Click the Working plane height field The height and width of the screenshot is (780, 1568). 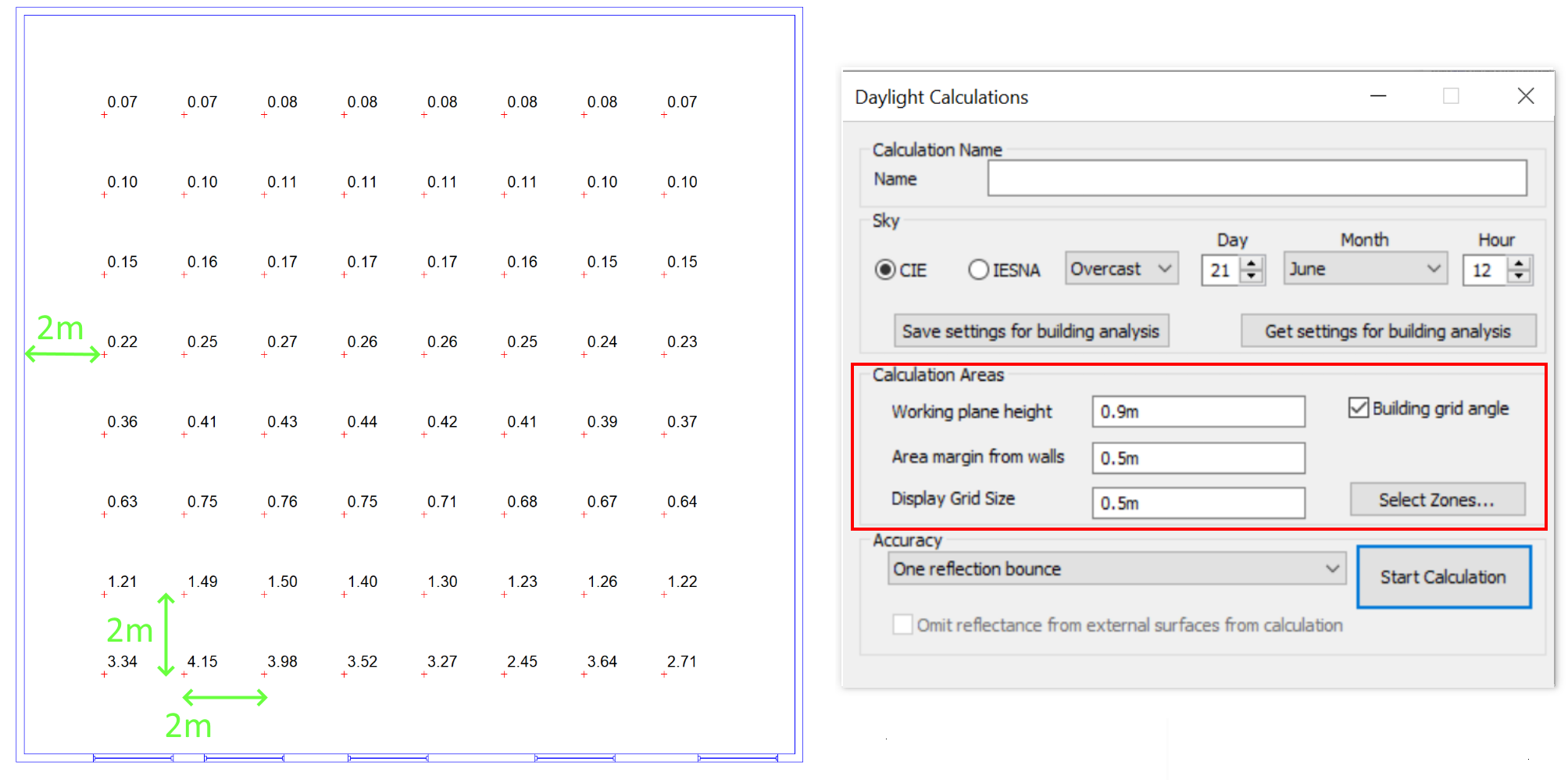coord(1198,412)
